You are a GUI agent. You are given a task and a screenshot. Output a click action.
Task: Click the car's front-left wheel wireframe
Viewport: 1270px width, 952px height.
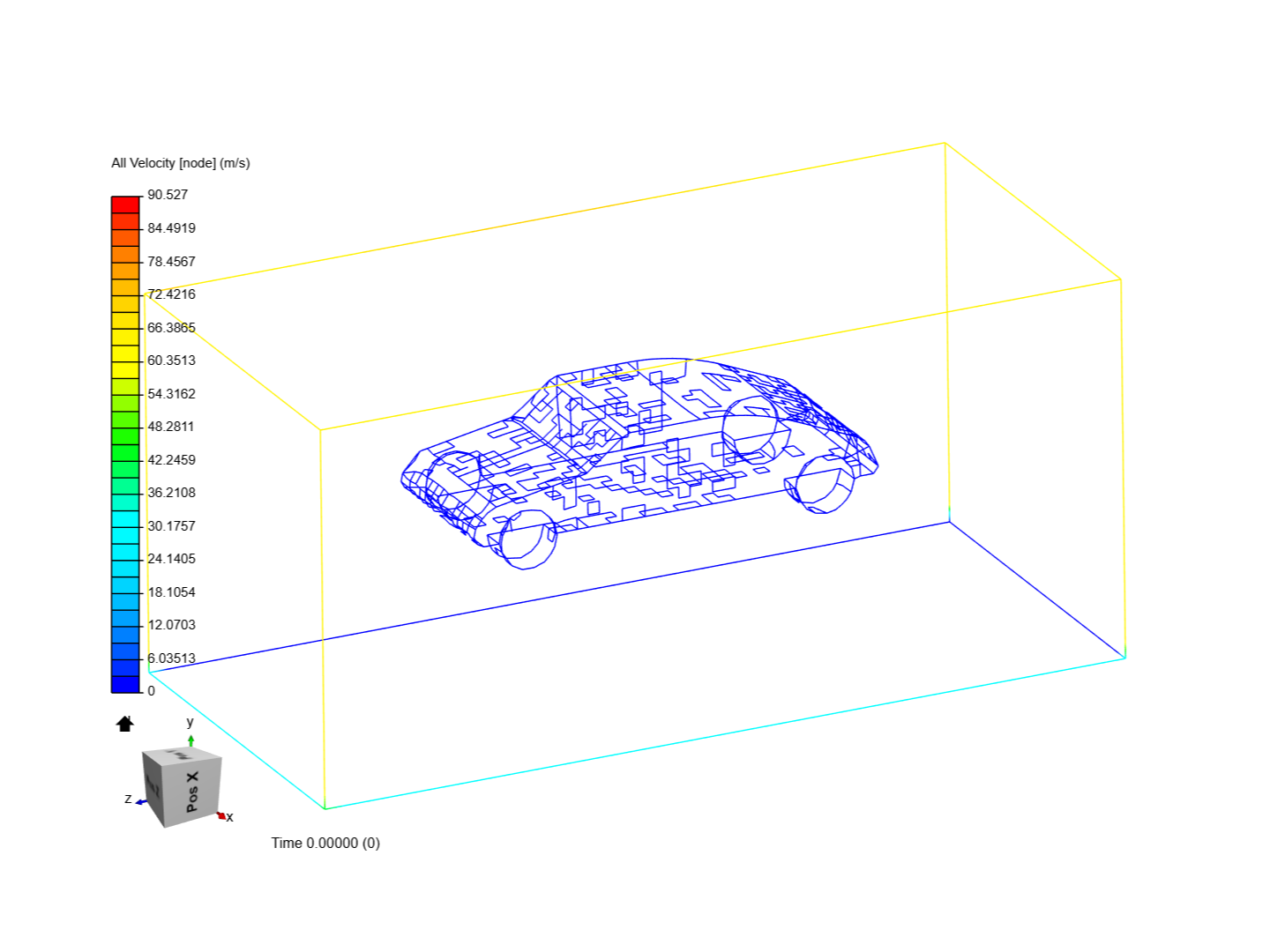[528, 539]
